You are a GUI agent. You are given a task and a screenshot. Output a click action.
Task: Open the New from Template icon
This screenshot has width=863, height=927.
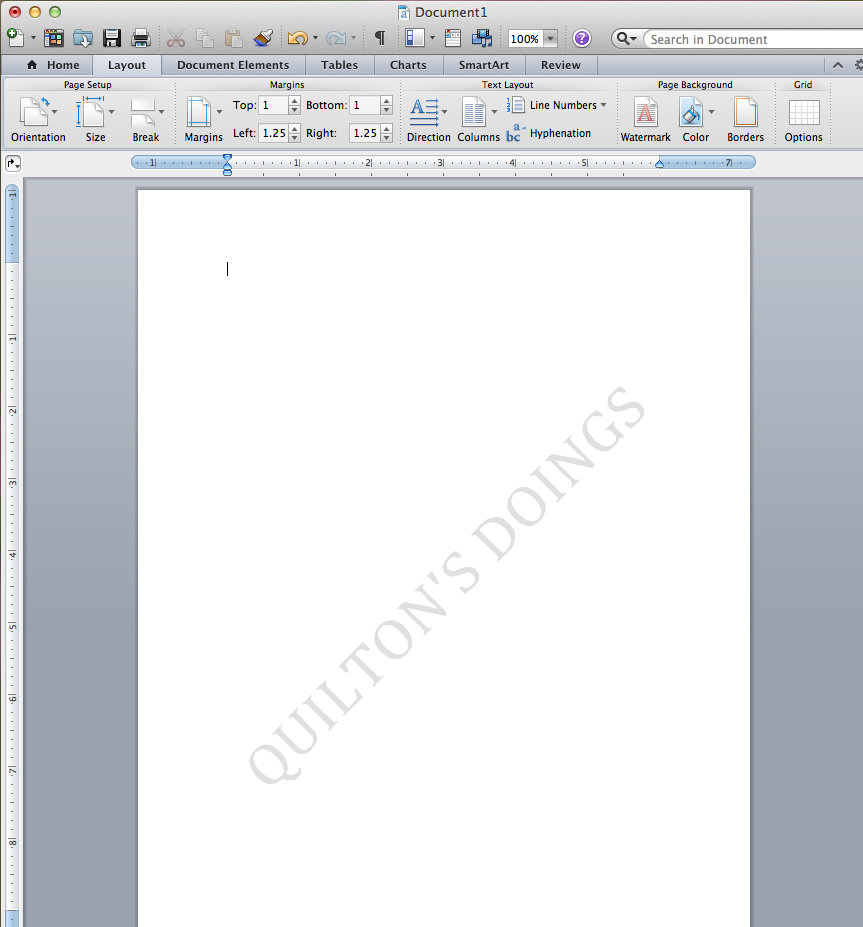54,38
